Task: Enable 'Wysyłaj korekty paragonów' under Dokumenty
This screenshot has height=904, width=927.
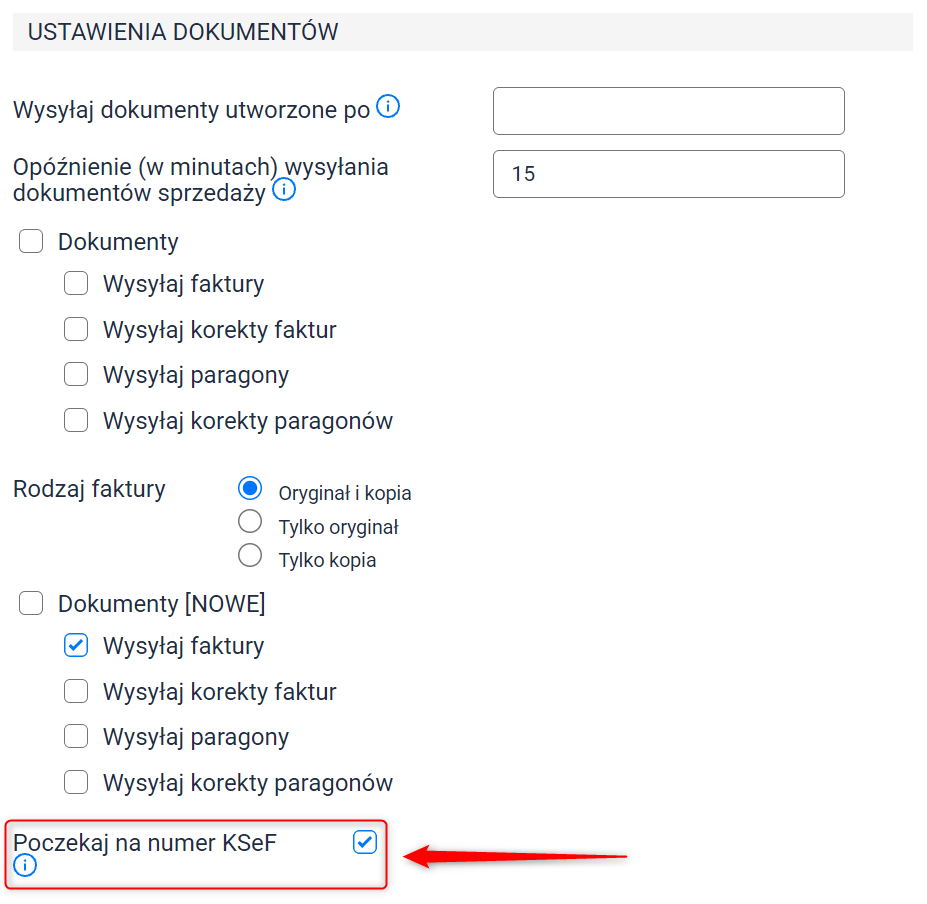Action: [x=76, y=420]
